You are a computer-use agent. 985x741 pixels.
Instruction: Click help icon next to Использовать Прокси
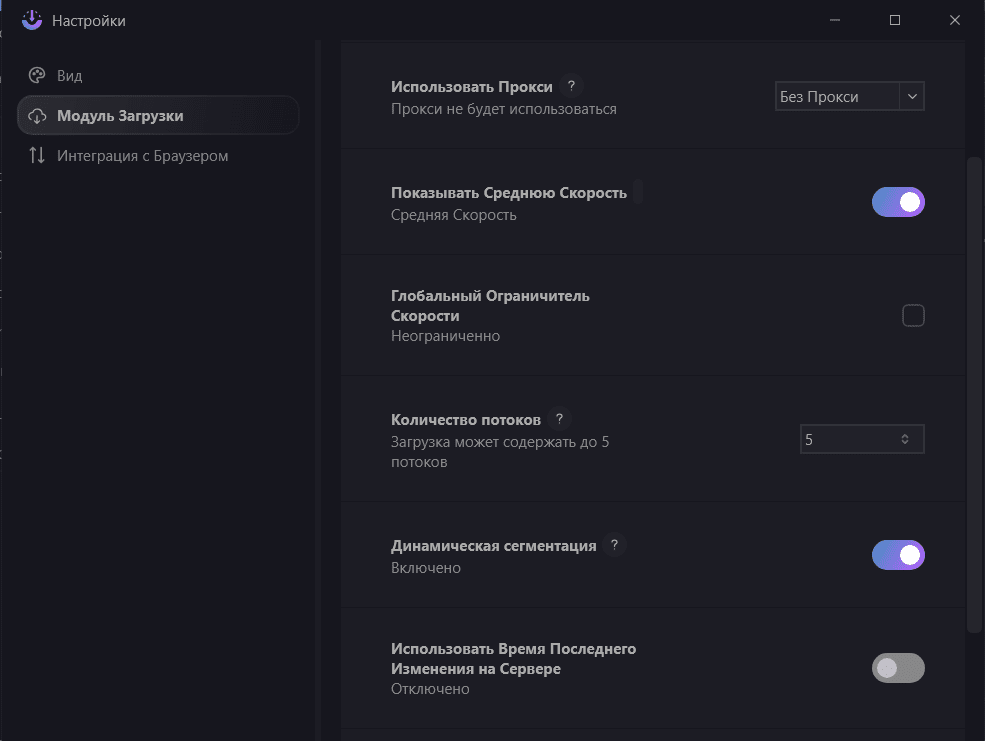pos(571,86)
